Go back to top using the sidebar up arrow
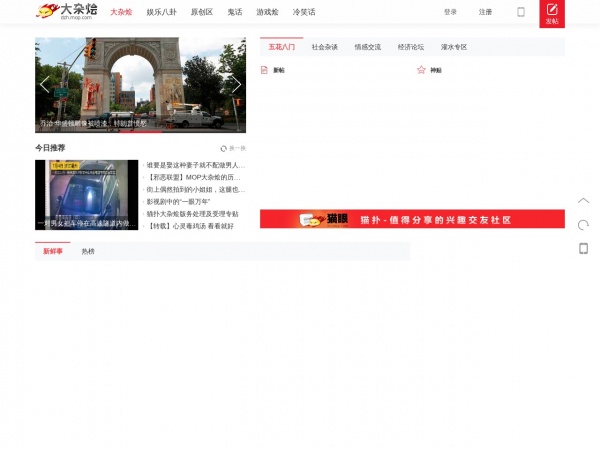 (583, 201)
